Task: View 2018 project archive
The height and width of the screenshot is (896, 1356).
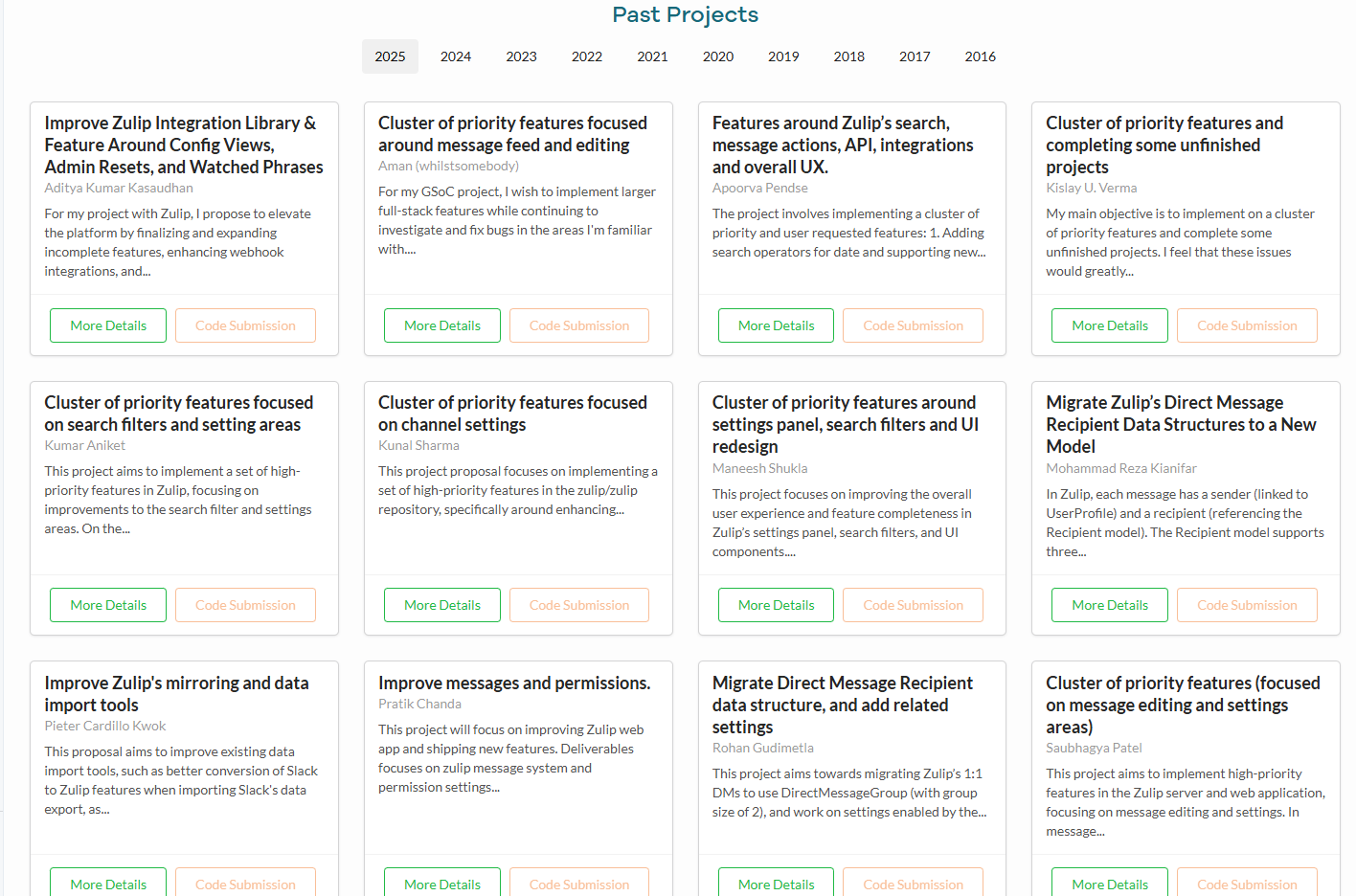Action: coord(848,56)
